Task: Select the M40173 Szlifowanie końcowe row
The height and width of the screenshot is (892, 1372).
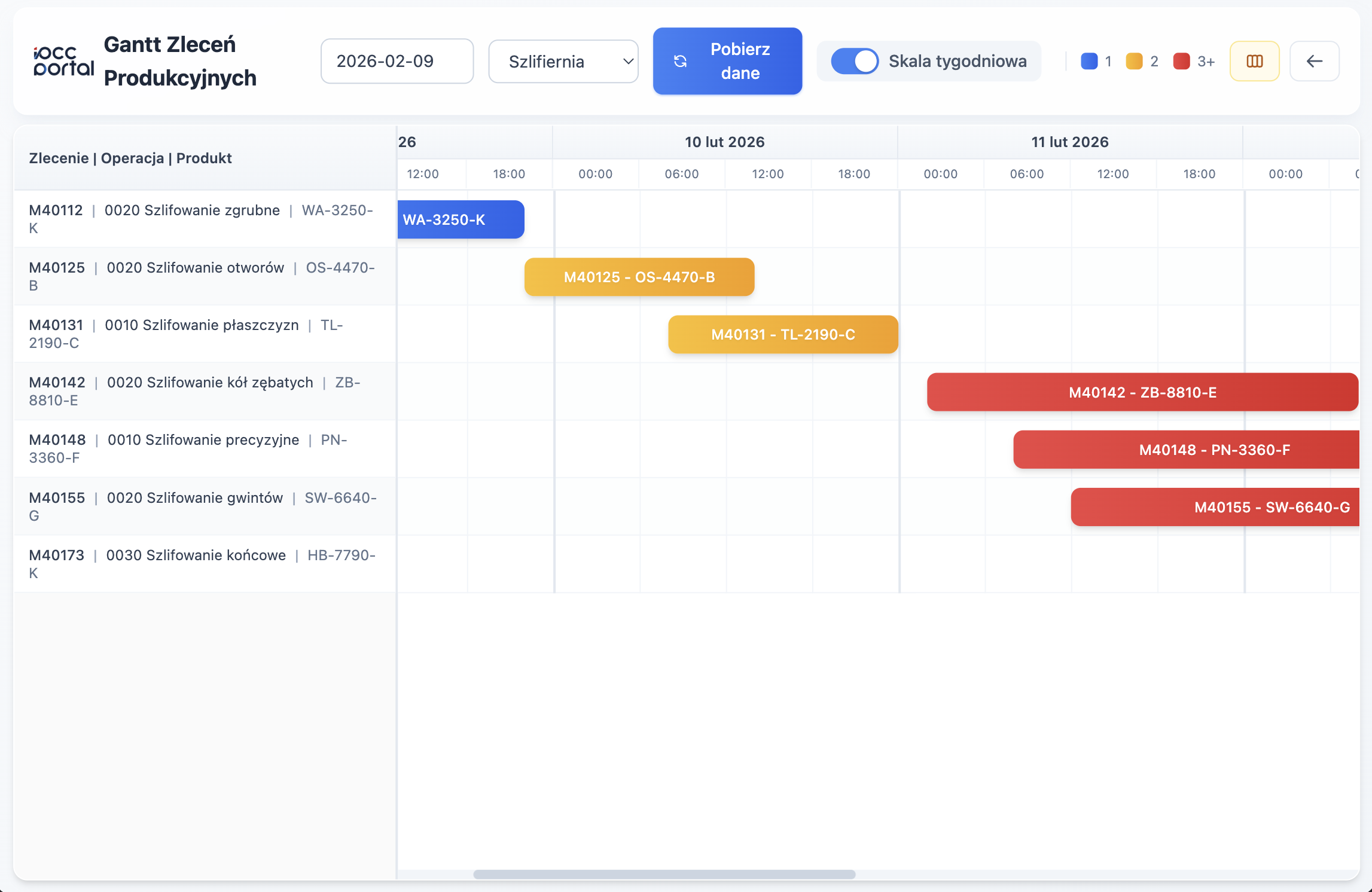Action: point(203,564)
